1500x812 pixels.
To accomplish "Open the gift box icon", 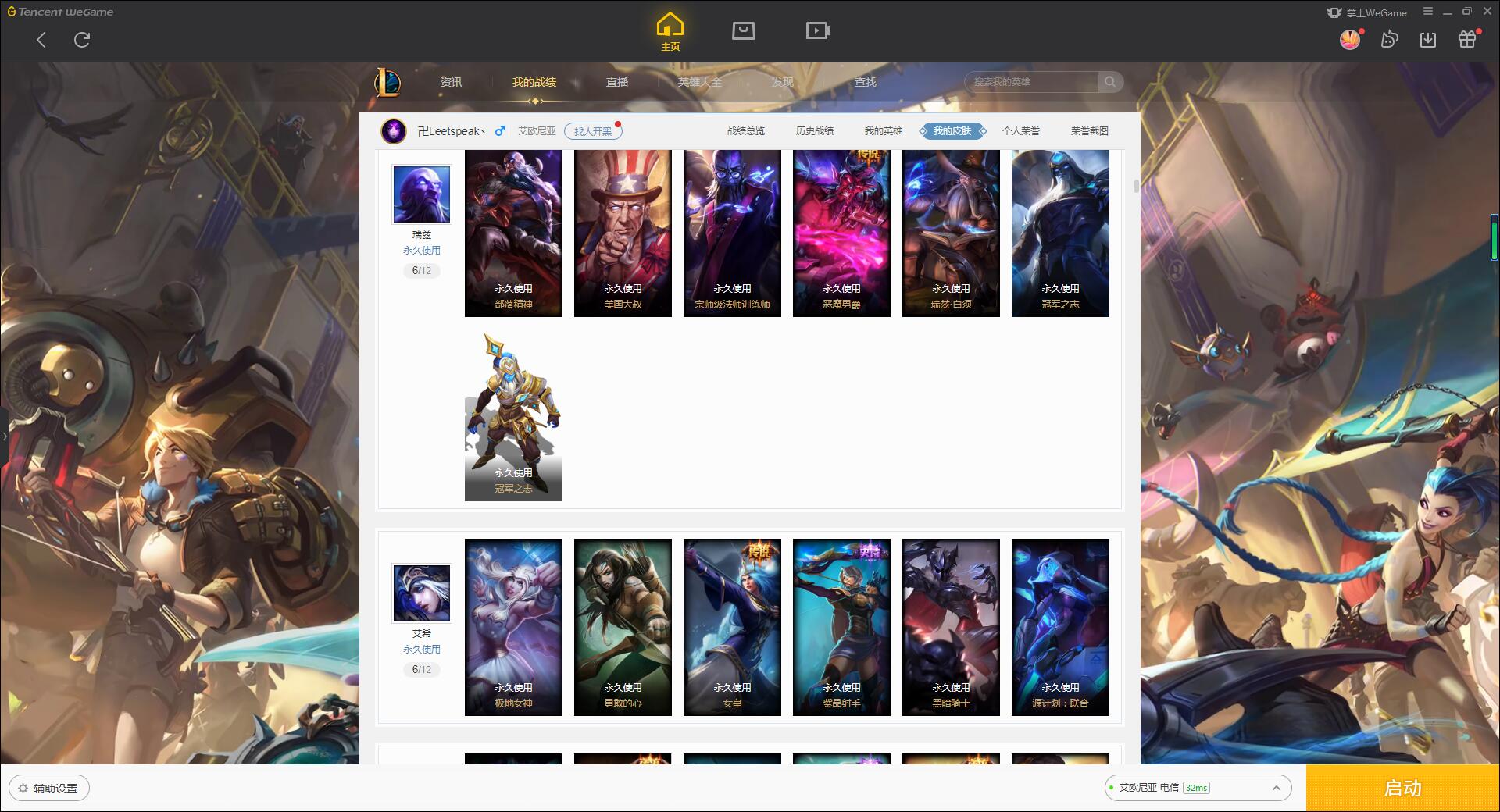I will pos(1467,39).
